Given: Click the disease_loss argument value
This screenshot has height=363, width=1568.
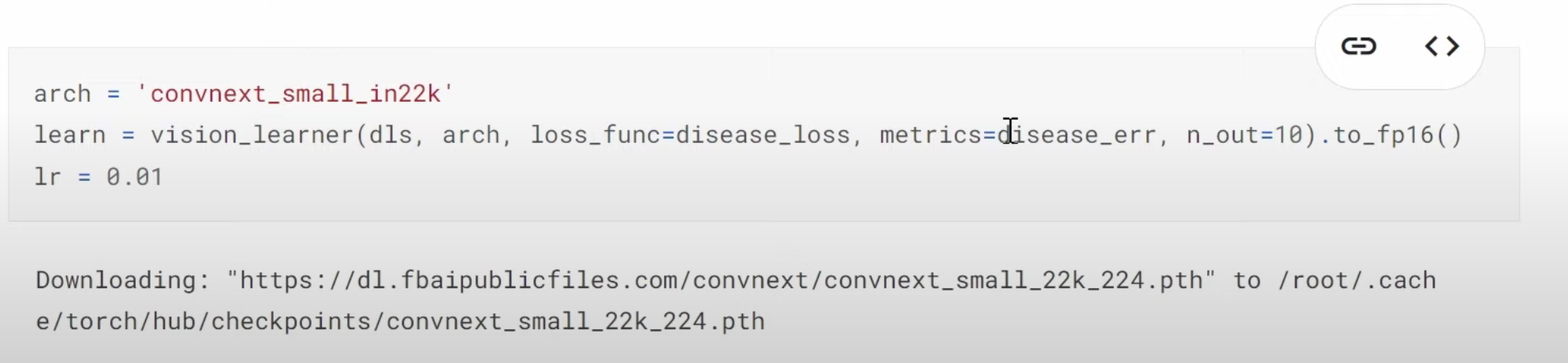Looking at the screenshot, I should click(763, 135).
